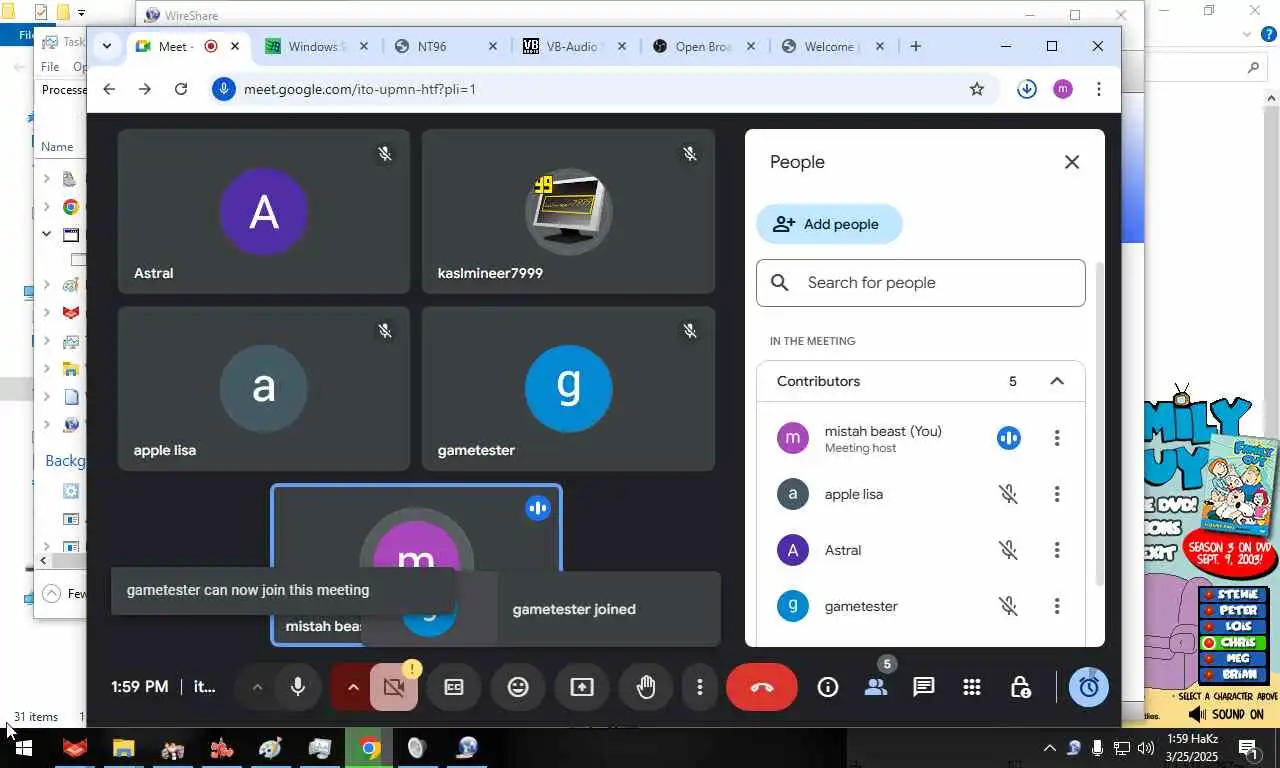Reload the Meet page
The image size is (1280, 768).
pos(181,89)
